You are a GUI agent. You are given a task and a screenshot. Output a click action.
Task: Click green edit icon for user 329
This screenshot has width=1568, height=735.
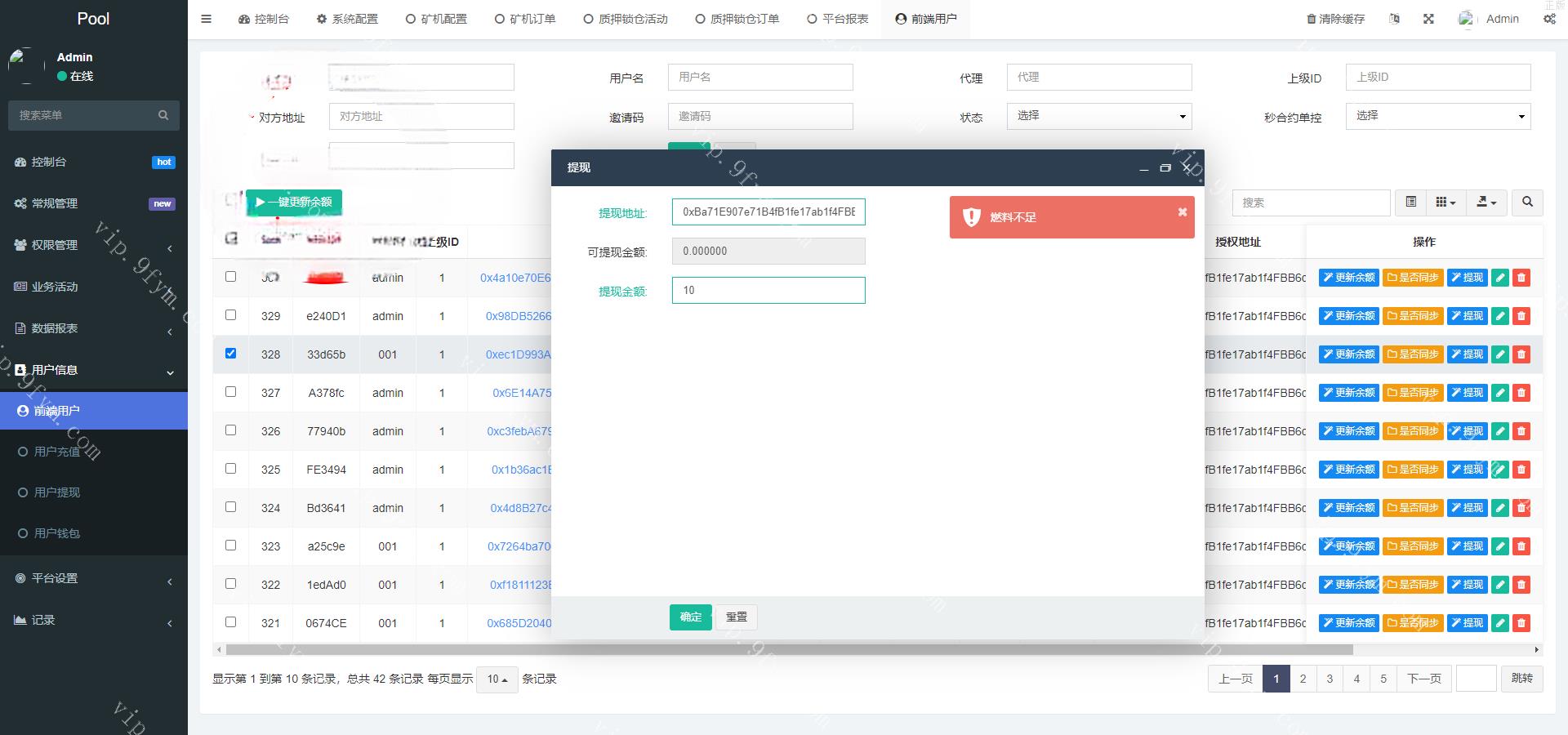tap(1499, 316)
